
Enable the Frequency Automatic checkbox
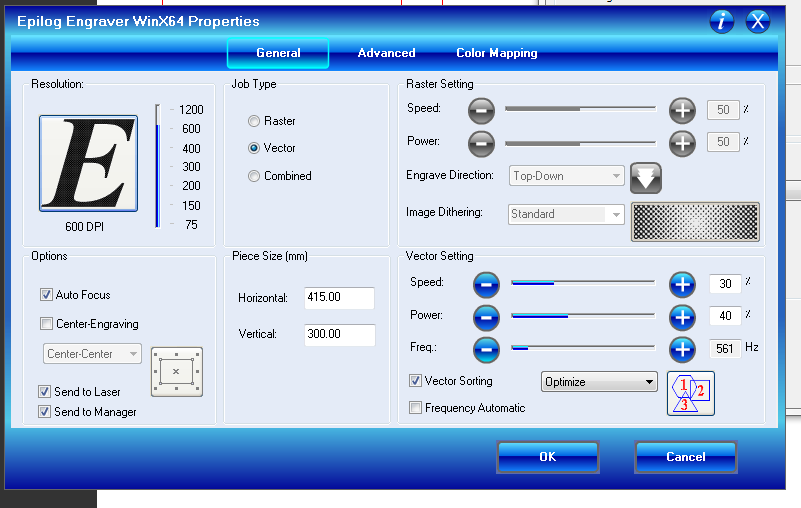pos(415,408)
